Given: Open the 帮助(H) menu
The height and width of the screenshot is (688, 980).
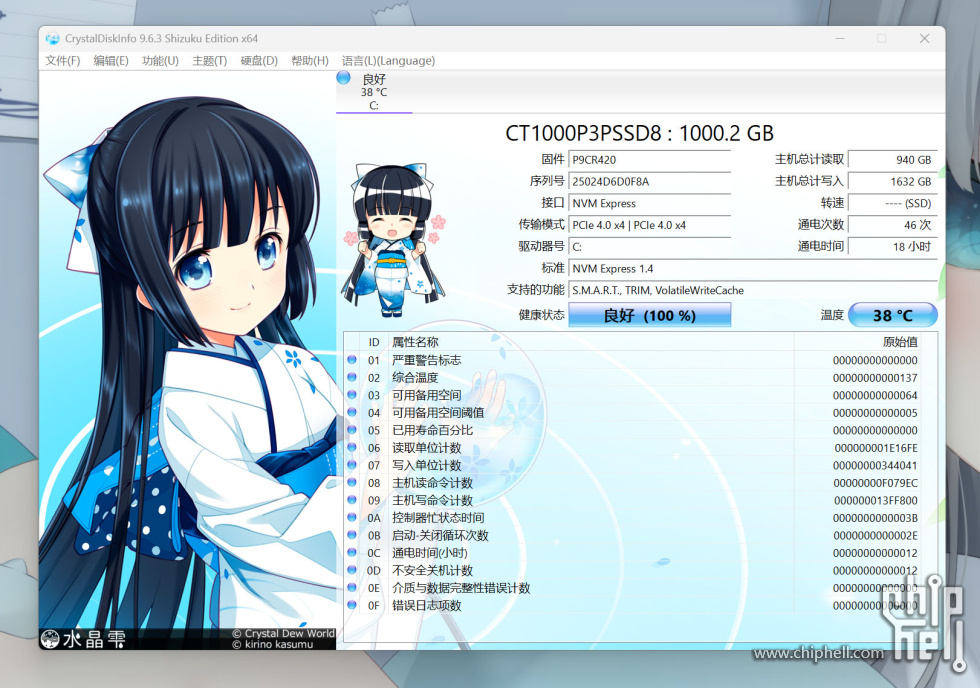Looking at the screenshot, I should click(309, 61).
